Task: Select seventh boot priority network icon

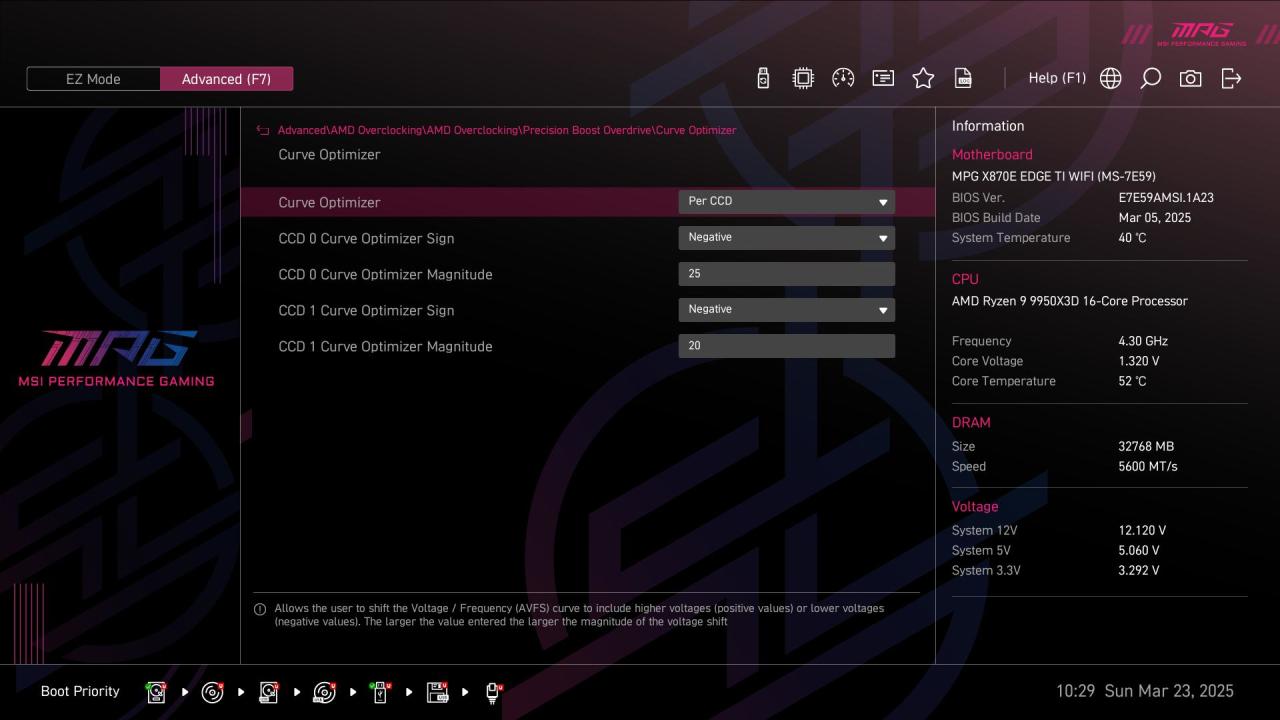Action: 493,692
